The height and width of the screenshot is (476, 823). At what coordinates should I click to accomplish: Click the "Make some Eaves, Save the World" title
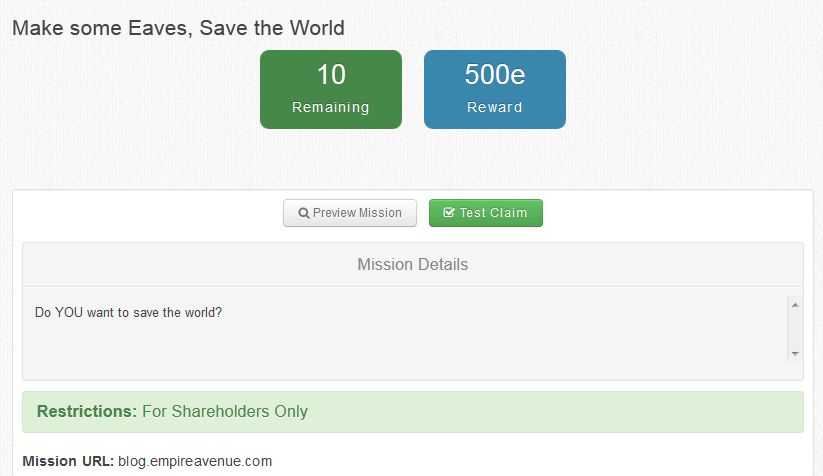pyautogui.click(x=178, y=28)
